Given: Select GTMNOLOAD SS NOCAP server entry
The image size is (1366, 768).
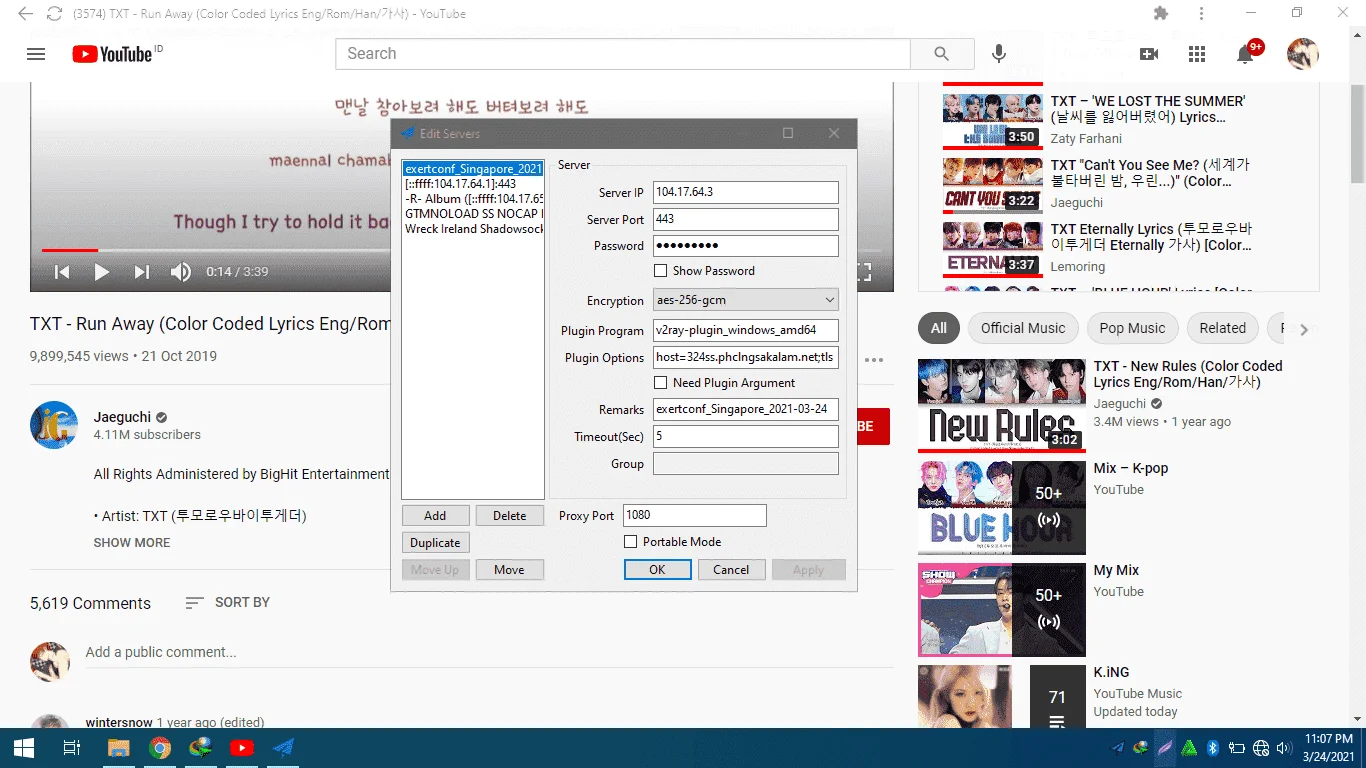Looking at the screenshot, I should [x=473, y=214].
